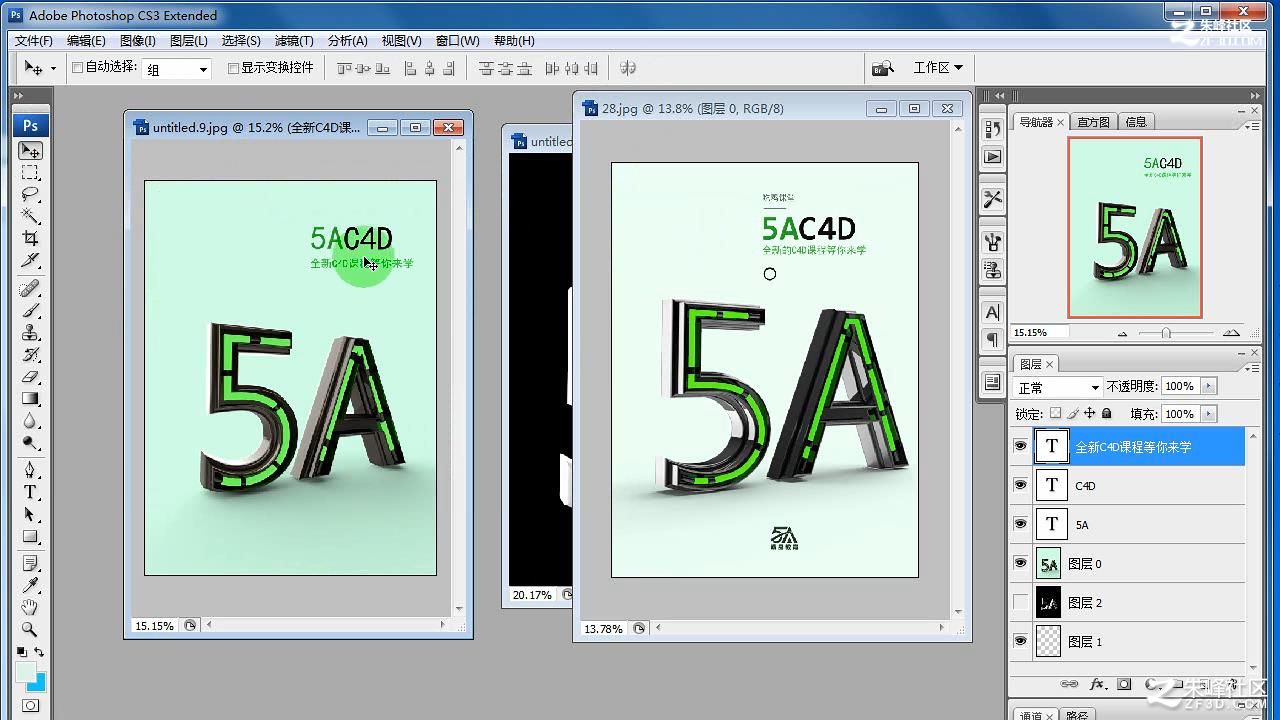Open the 图层(L) menu
This screenshot has width=1280, height=720.
coord(189,41)
